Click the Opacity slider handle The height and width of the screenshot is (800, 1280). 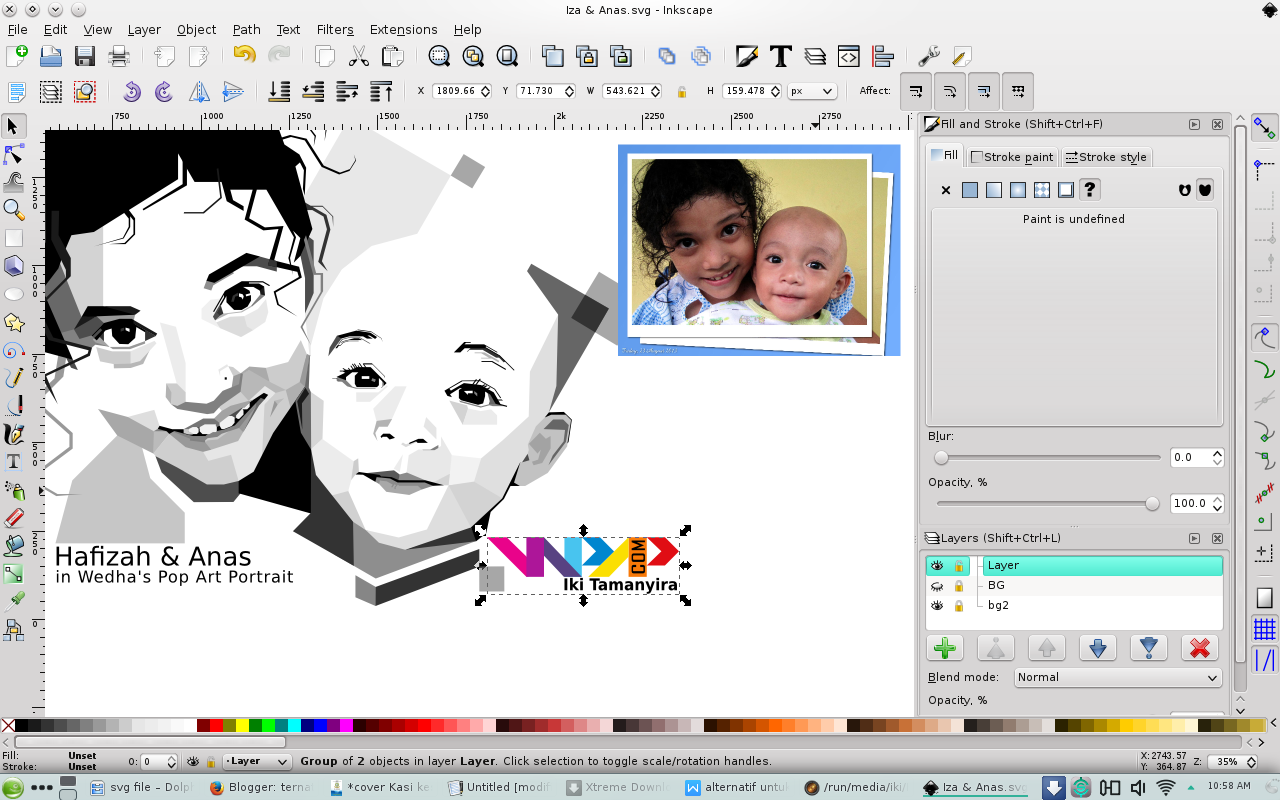(1152, 504)
